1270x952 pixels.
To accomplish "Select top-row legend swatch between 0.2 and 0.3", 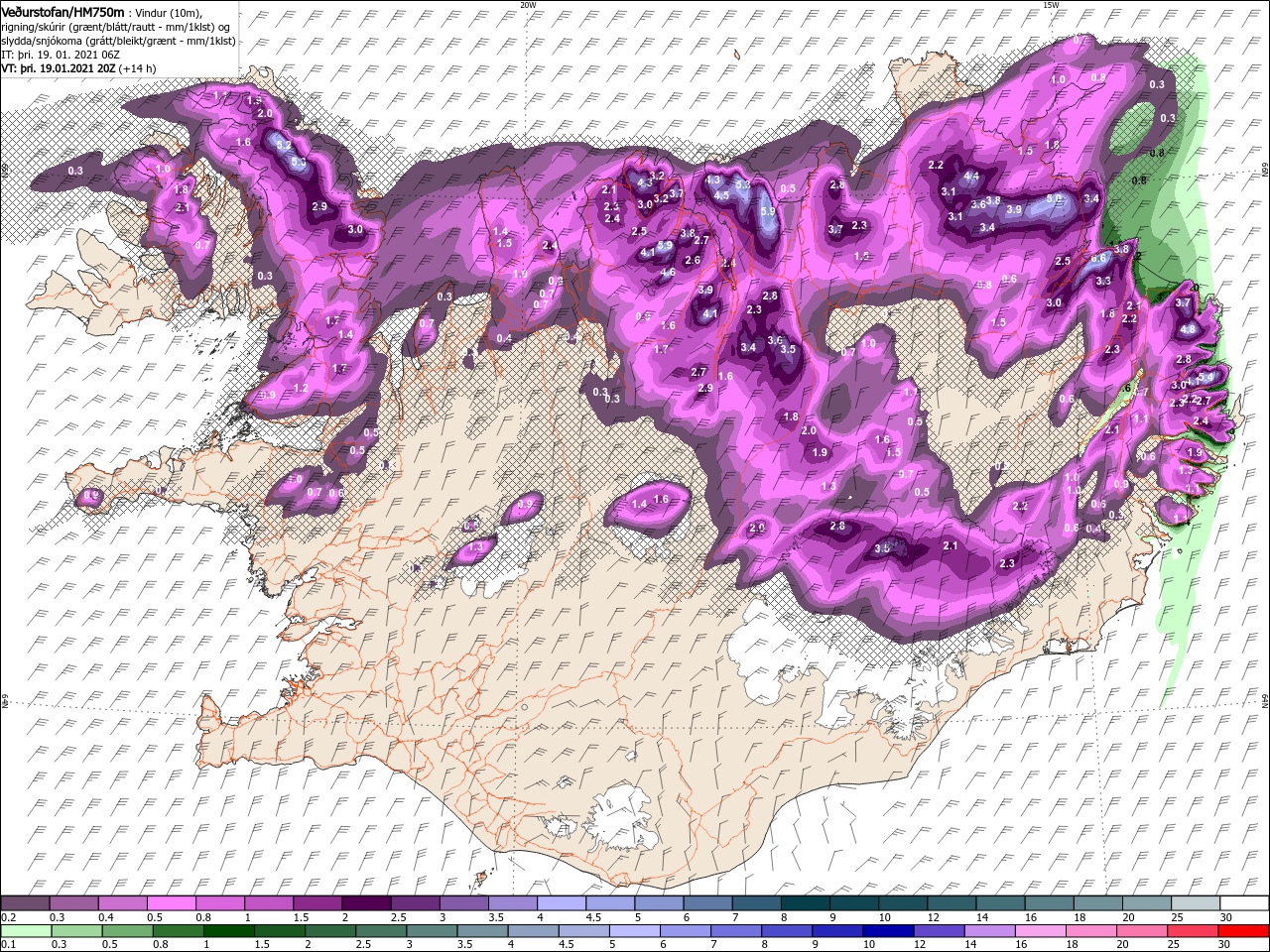I will click(x=25, y=903).
